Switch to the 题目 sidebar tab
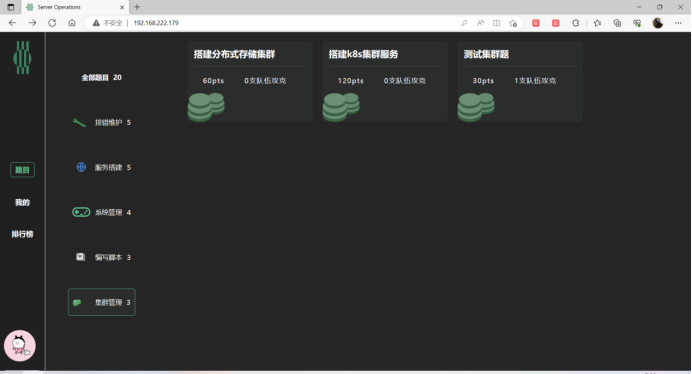Screen dimensions: 692x374 (x=23, y=170)
